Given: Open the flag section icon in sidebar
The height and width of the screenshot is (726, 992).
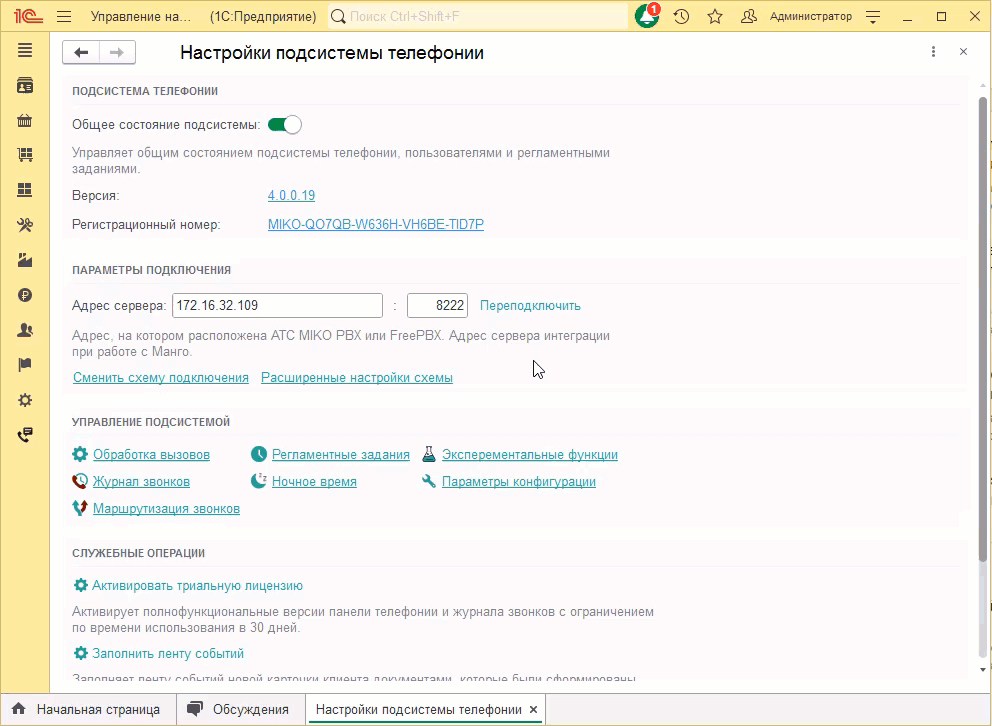Looking at the screenshot, I should 25,364.
